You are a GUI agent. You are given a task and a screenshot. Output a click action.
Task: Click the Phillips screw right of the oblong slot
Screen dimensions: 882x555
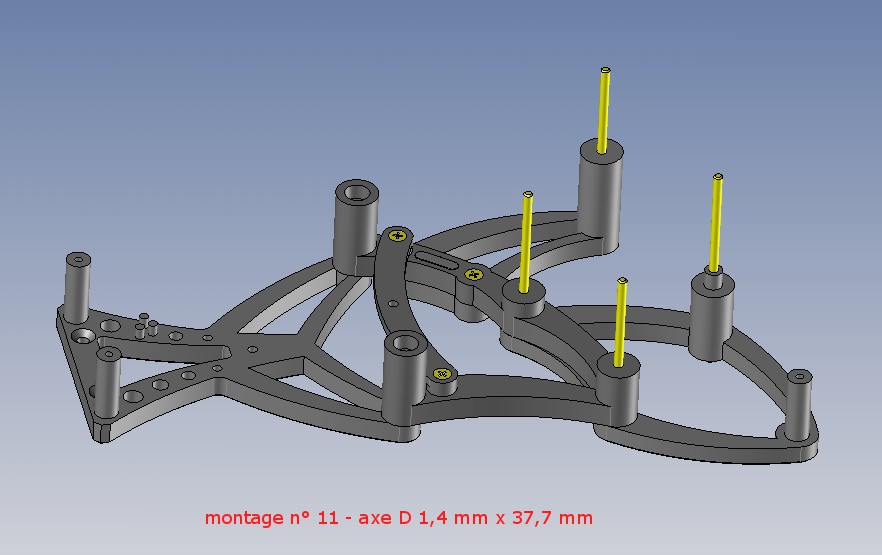[474, 274]
